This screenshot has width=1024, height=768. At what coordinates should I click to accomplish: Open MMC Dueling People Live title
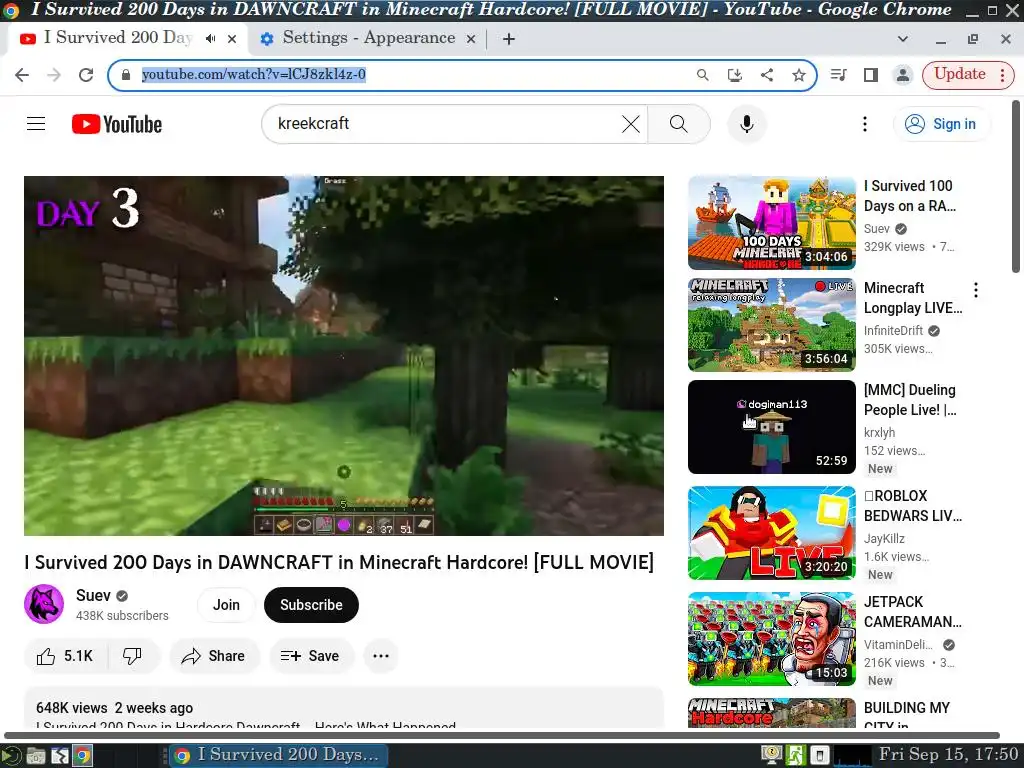click(x=910, y=400)
